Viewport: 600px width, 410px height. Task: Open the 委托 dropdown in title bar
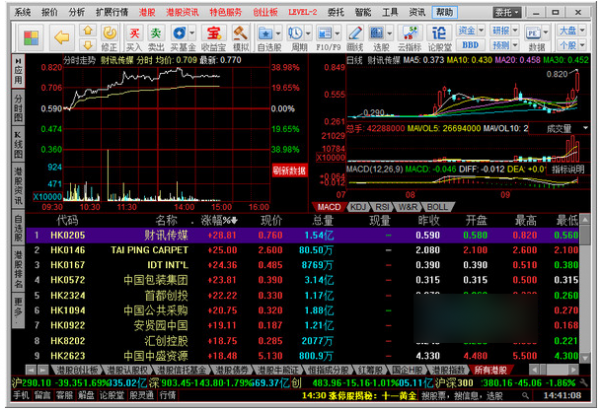[x=507, y=13]
